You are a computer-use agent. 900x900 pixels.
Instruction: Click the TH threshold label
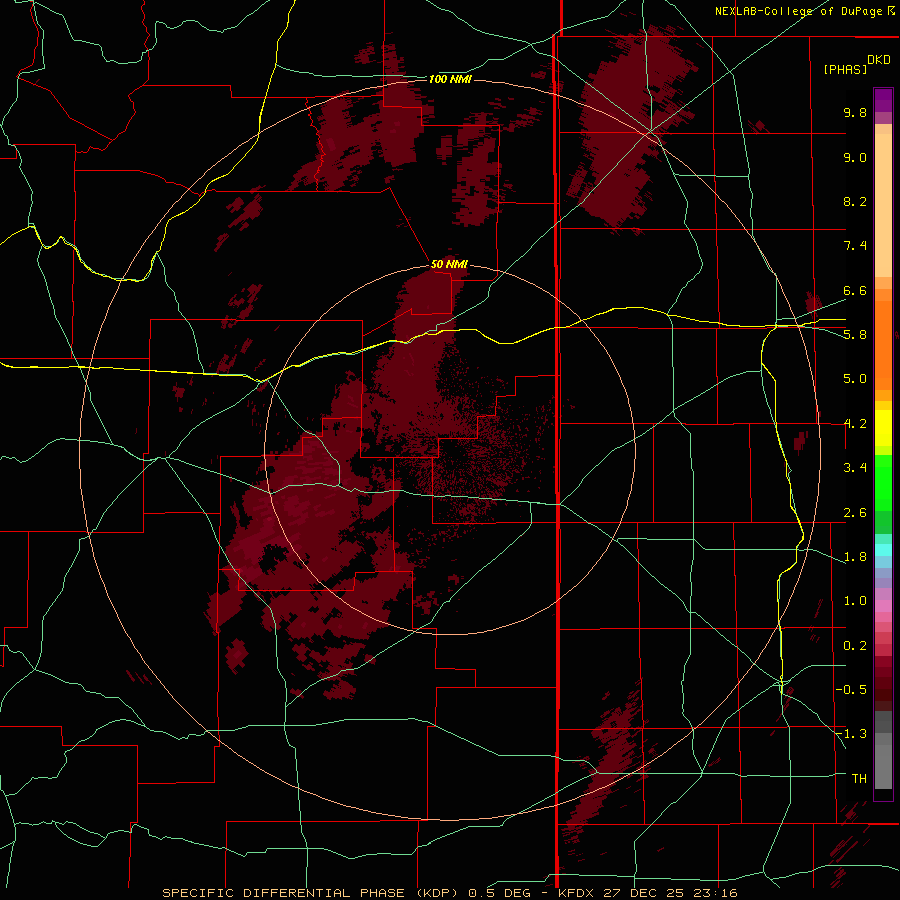click(x=859, y=779)
